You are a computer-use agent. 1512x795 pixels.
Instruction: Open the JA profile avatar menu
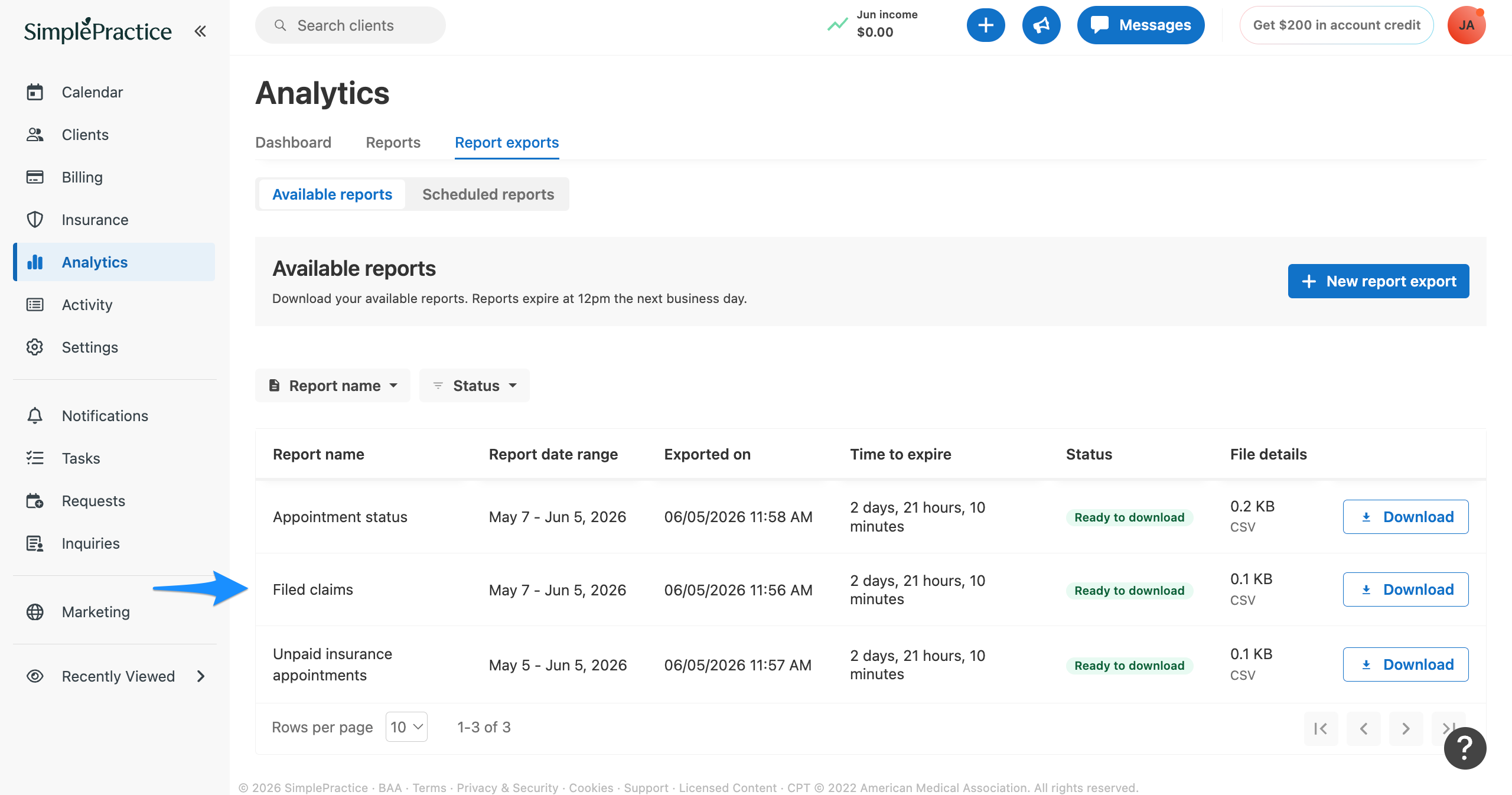[1467, 25]
